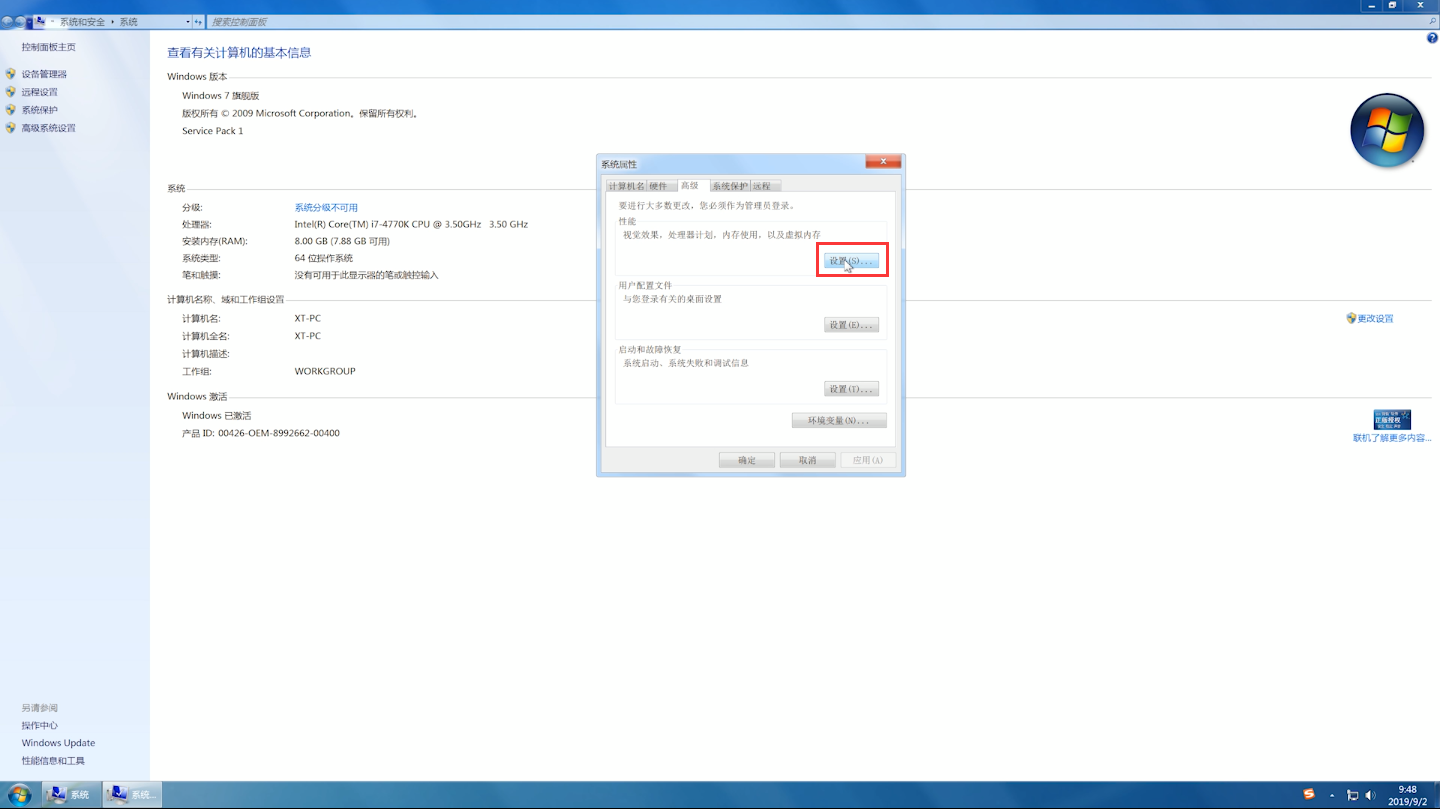Open 高级系统设置 in the sidebar
The image size is (1440, 809).
pyautogui.click(x=49, y=128)
